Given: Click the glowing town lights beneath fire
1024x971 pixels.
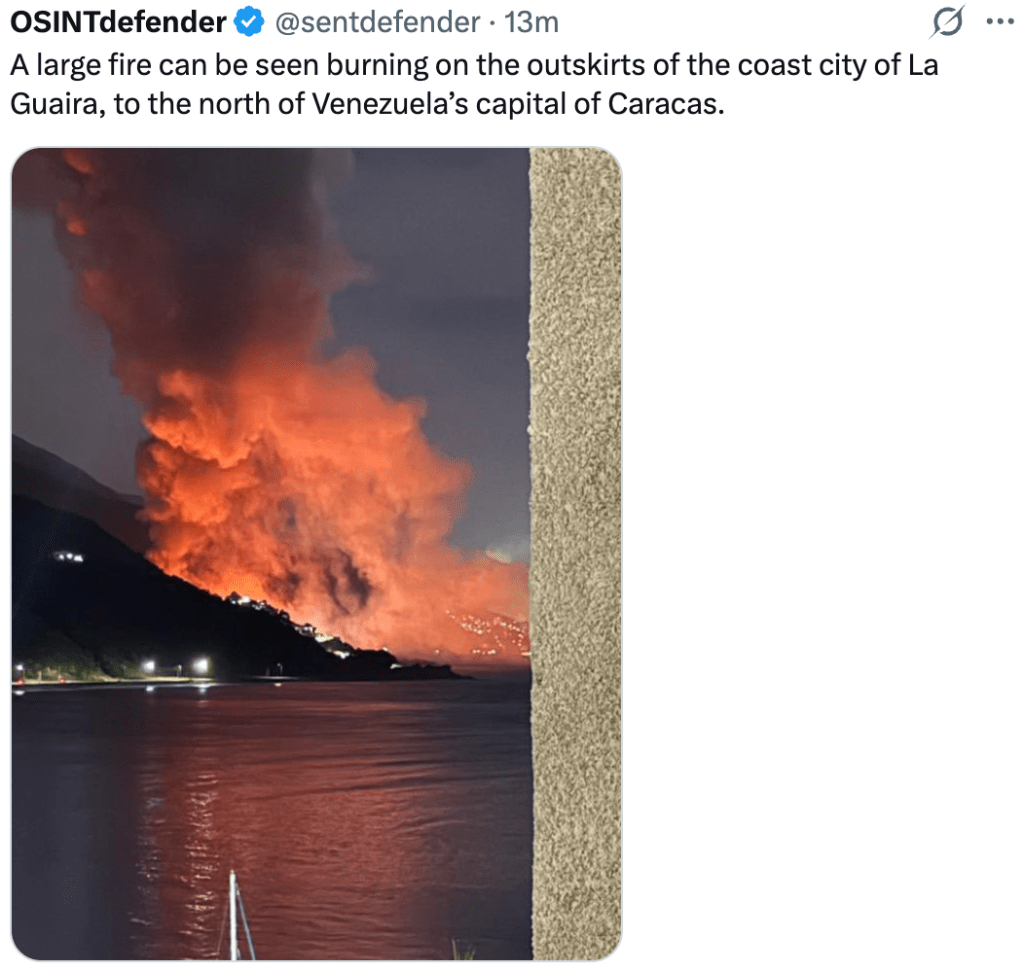Looking at the screenshot, I should 490,630.
